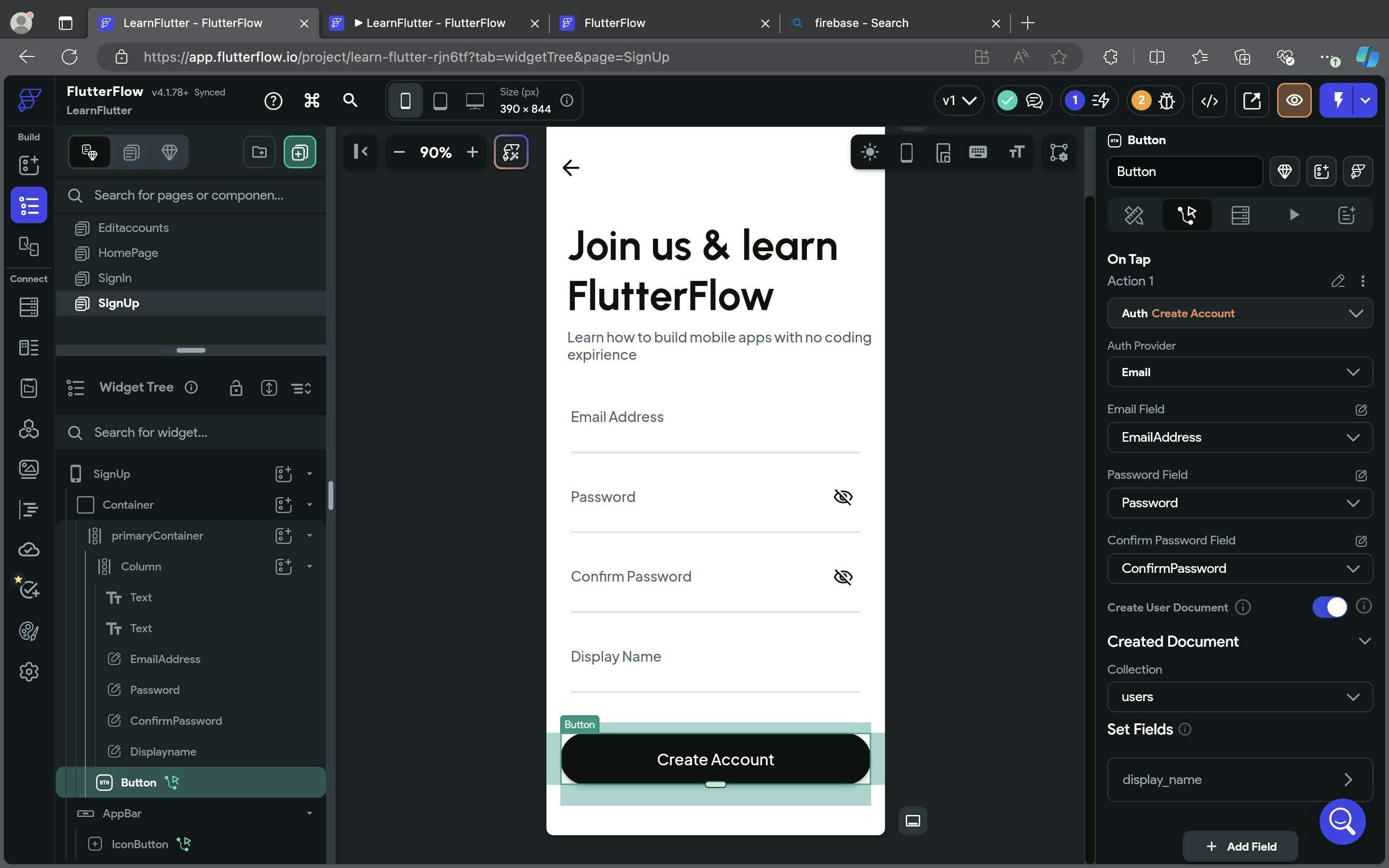
Task: Increase canvas zoom with plus button
Action: pyautogui.click(x=472, y=152)
